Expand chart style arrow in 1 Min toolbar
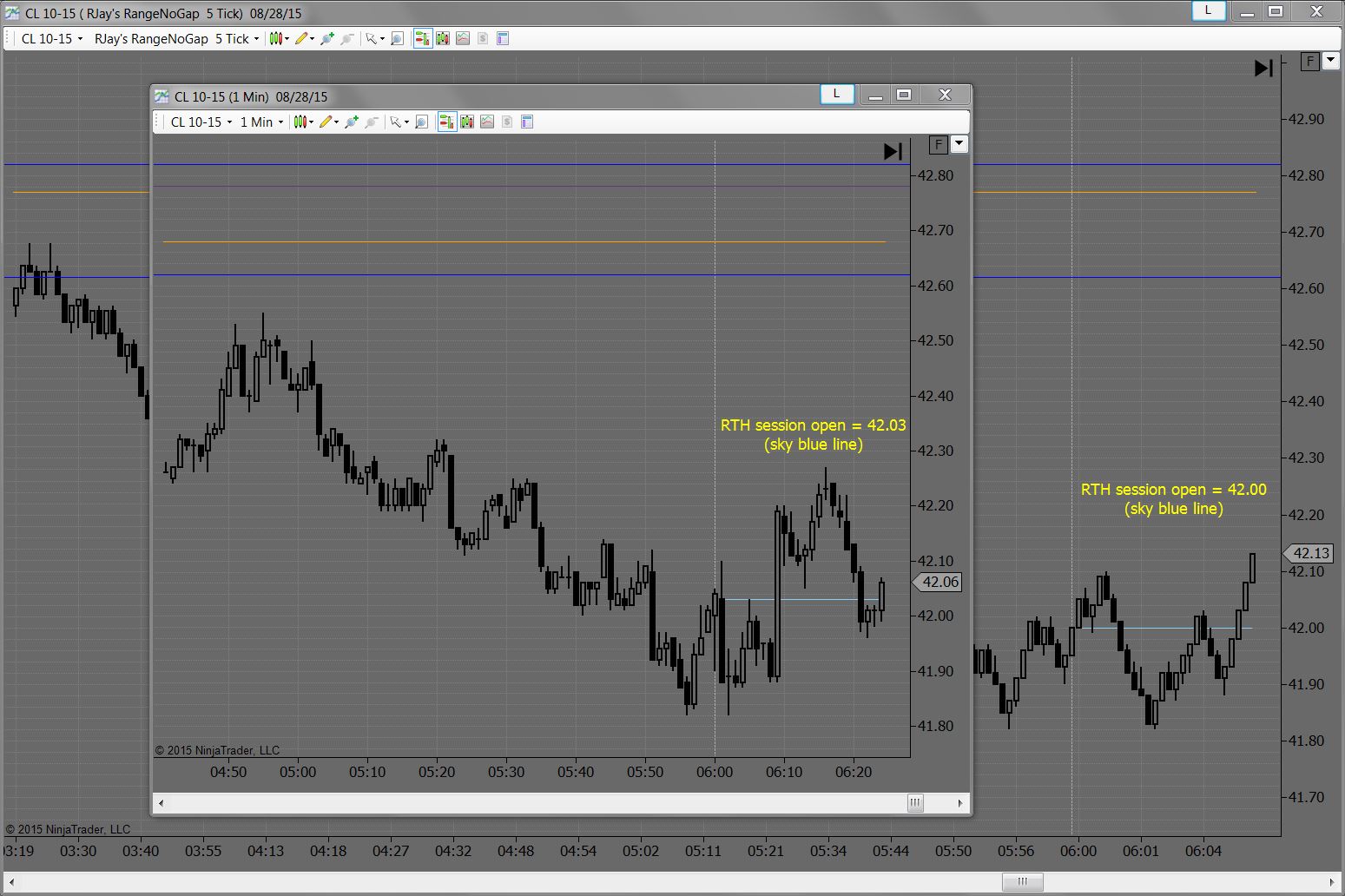The height and width of the screenshot is (896, 1345). coord(311,122)
